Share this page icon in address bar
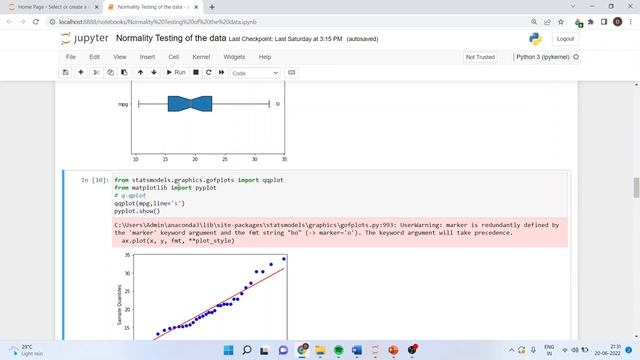The image size is (640, 360). tap(547, 22)
